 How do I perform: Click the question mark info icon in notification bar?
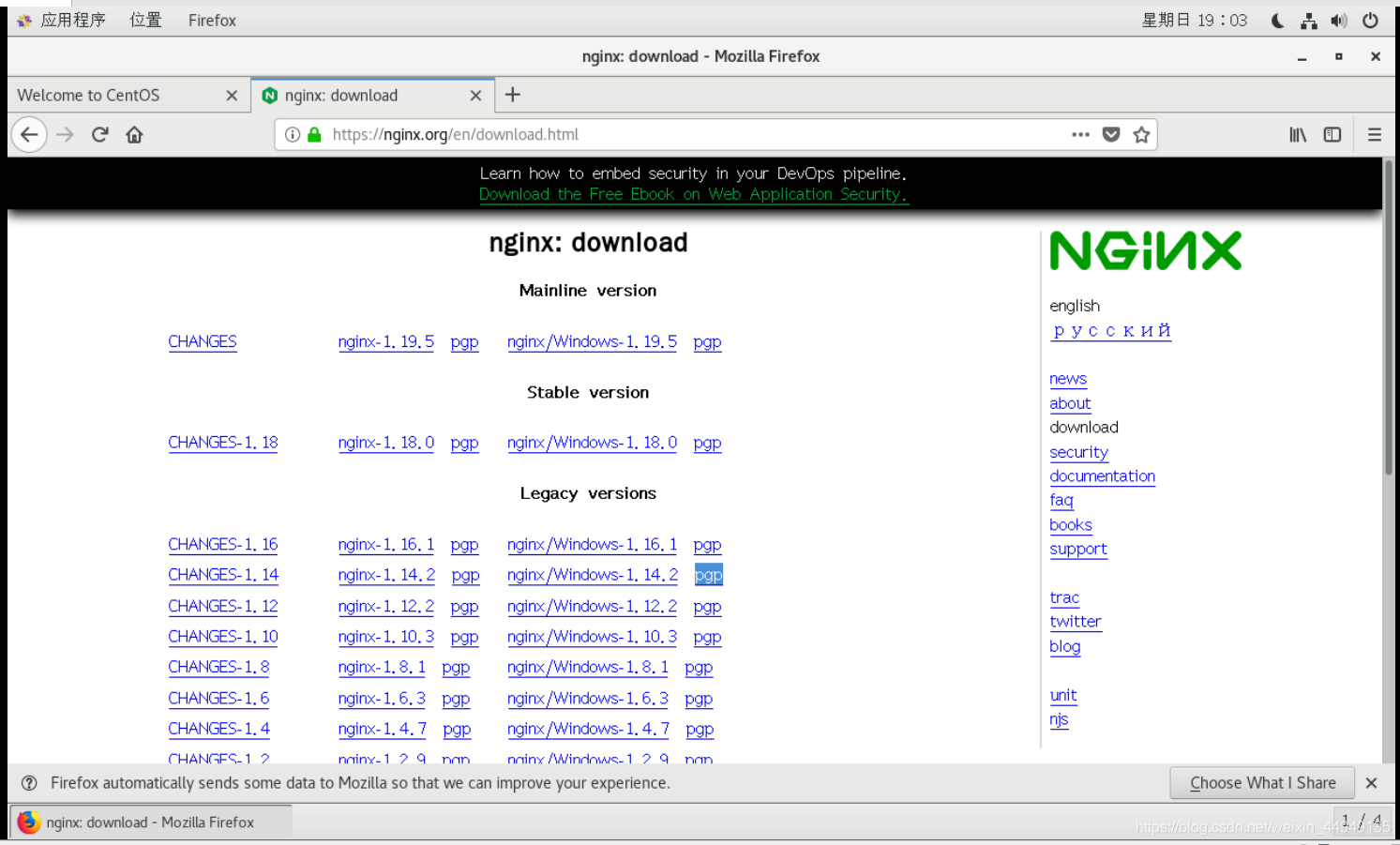[x=29, y=783]
